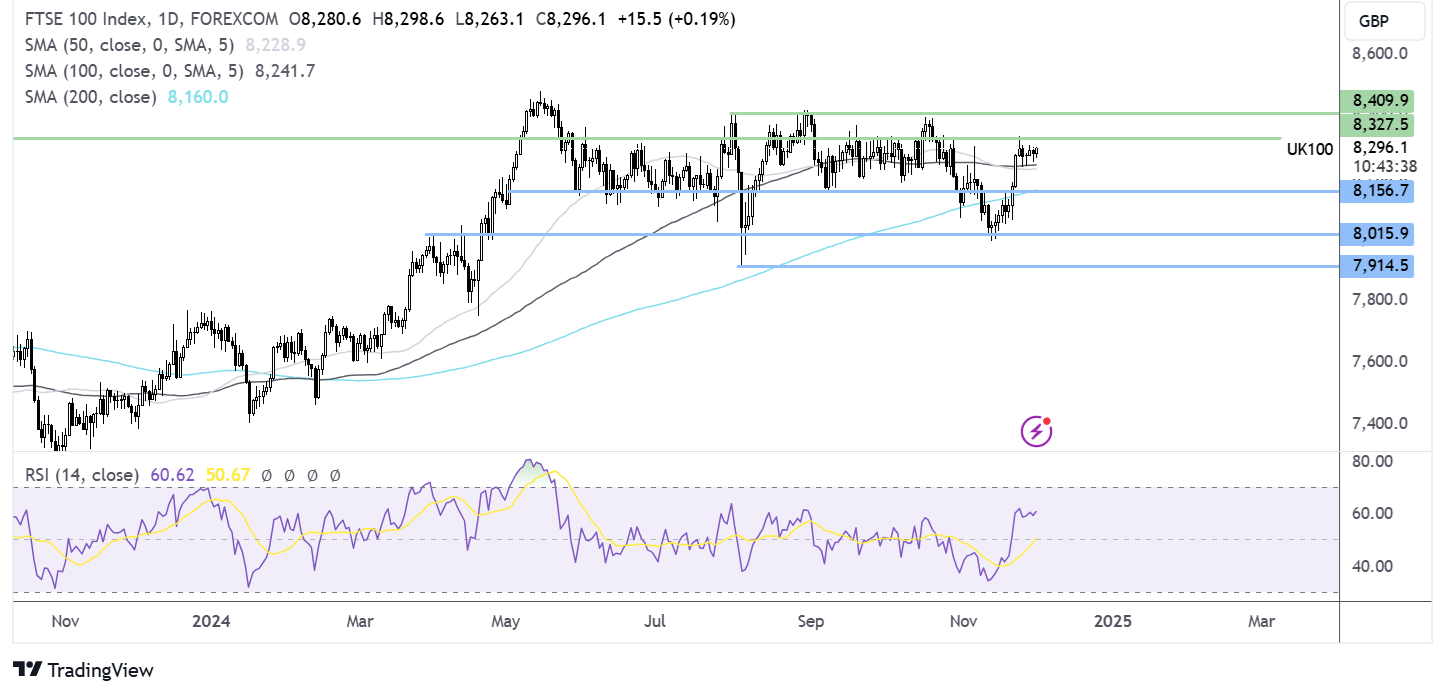Click the Jul date axis label

[655, 621]
